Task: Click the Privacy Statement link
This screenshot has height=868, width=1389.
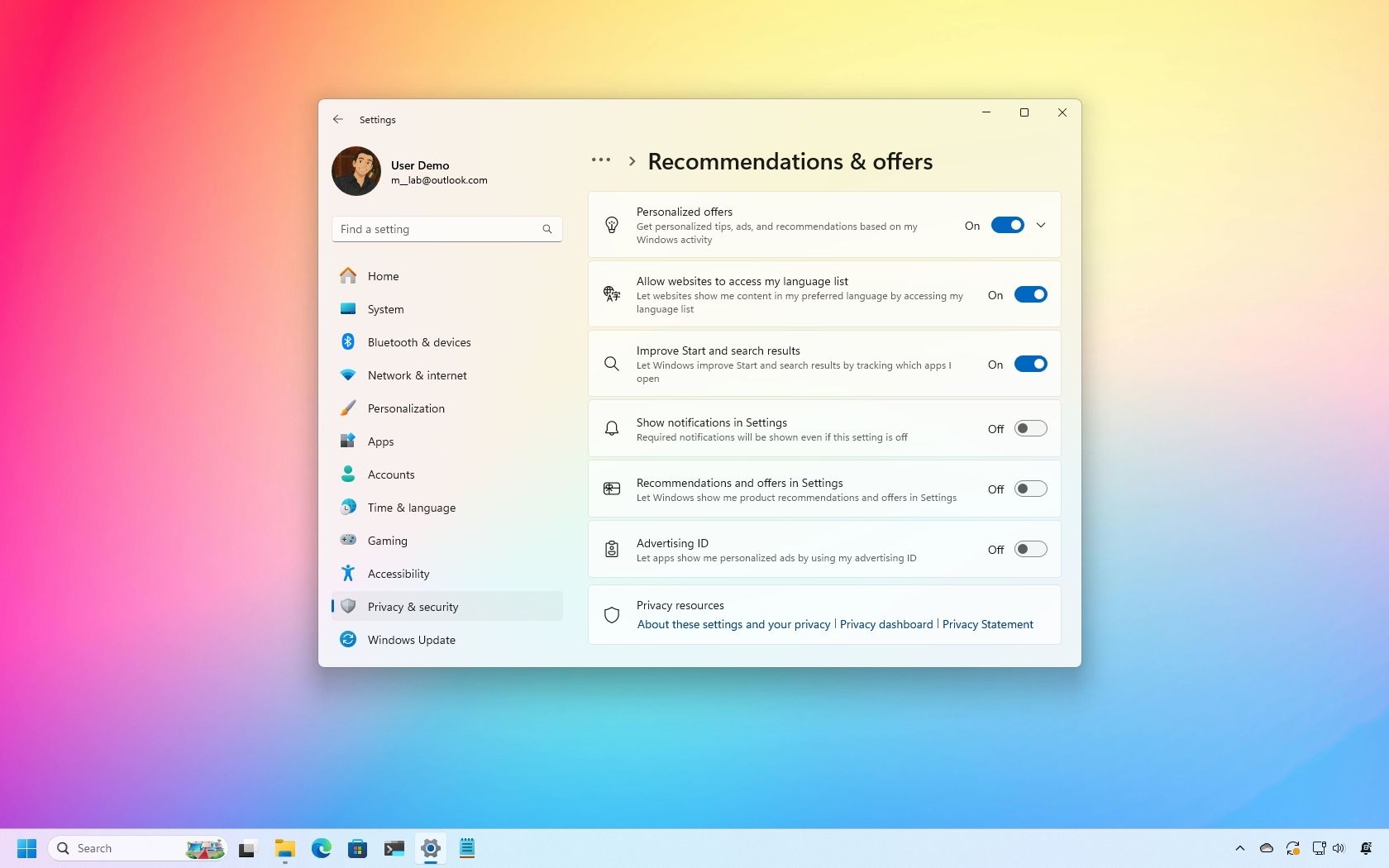Action: click(987, 624)
